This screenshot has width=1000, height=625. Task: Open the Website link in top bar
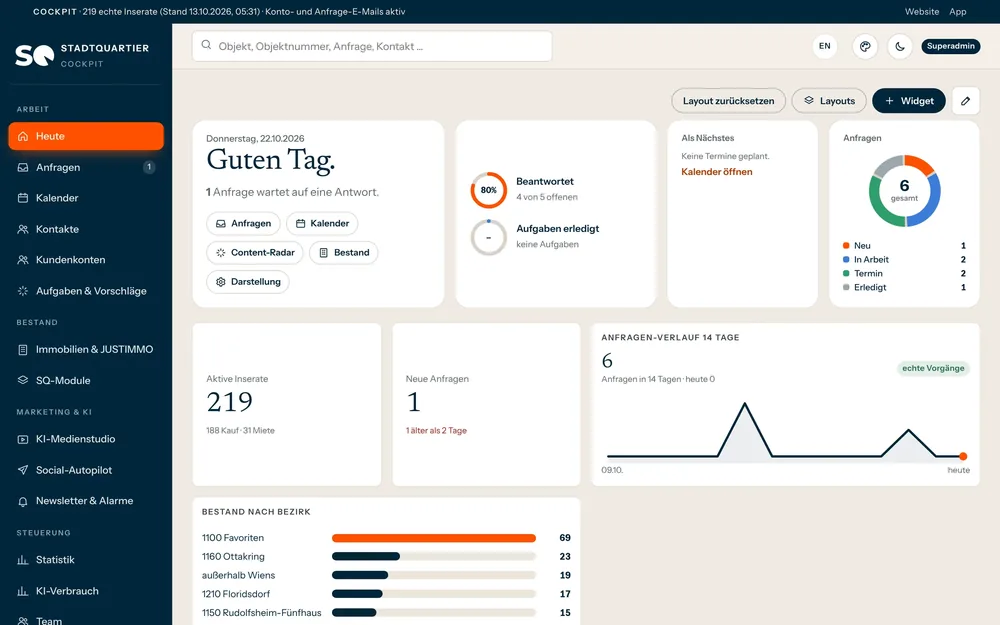tap(922, 11)
